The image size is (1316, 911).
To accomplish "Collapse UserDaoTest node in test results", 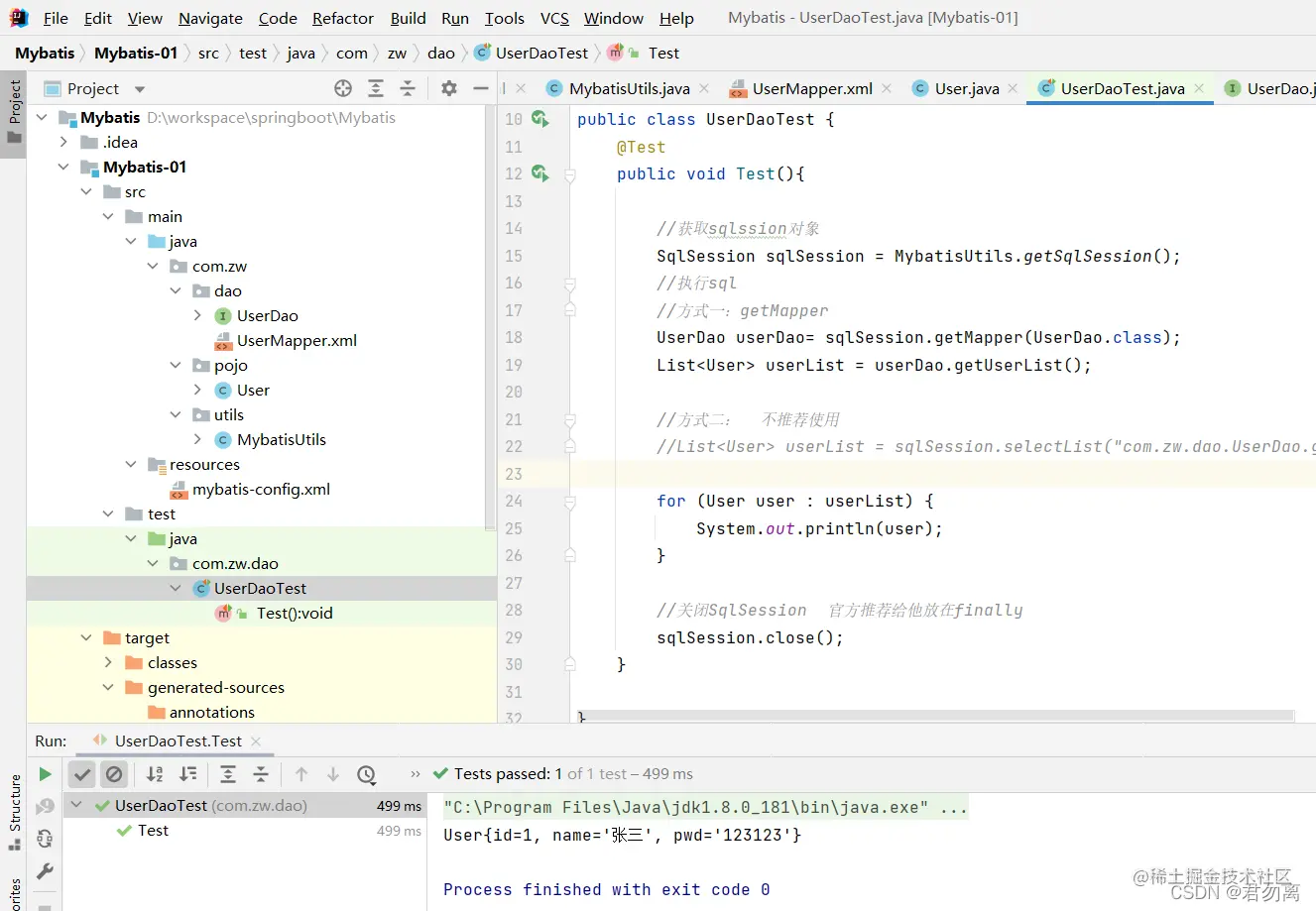I will (x=76, y=806).
